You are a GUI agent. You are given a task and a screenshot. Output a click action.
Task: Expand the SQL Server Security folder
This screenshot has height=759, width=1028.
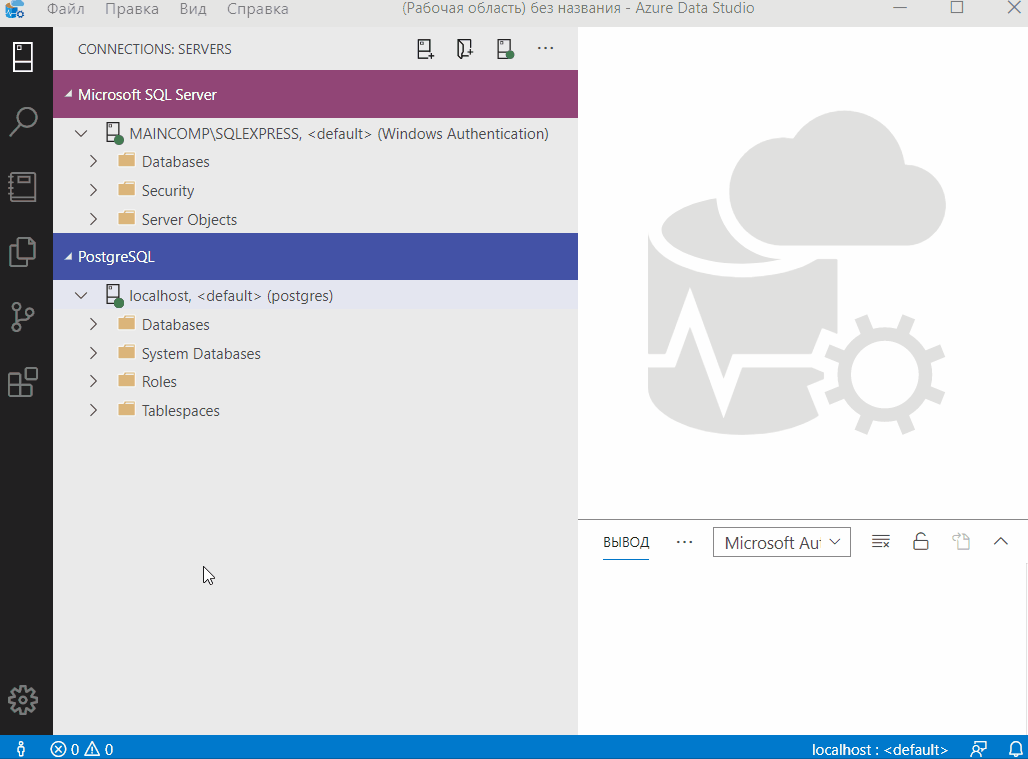[94, 191]
